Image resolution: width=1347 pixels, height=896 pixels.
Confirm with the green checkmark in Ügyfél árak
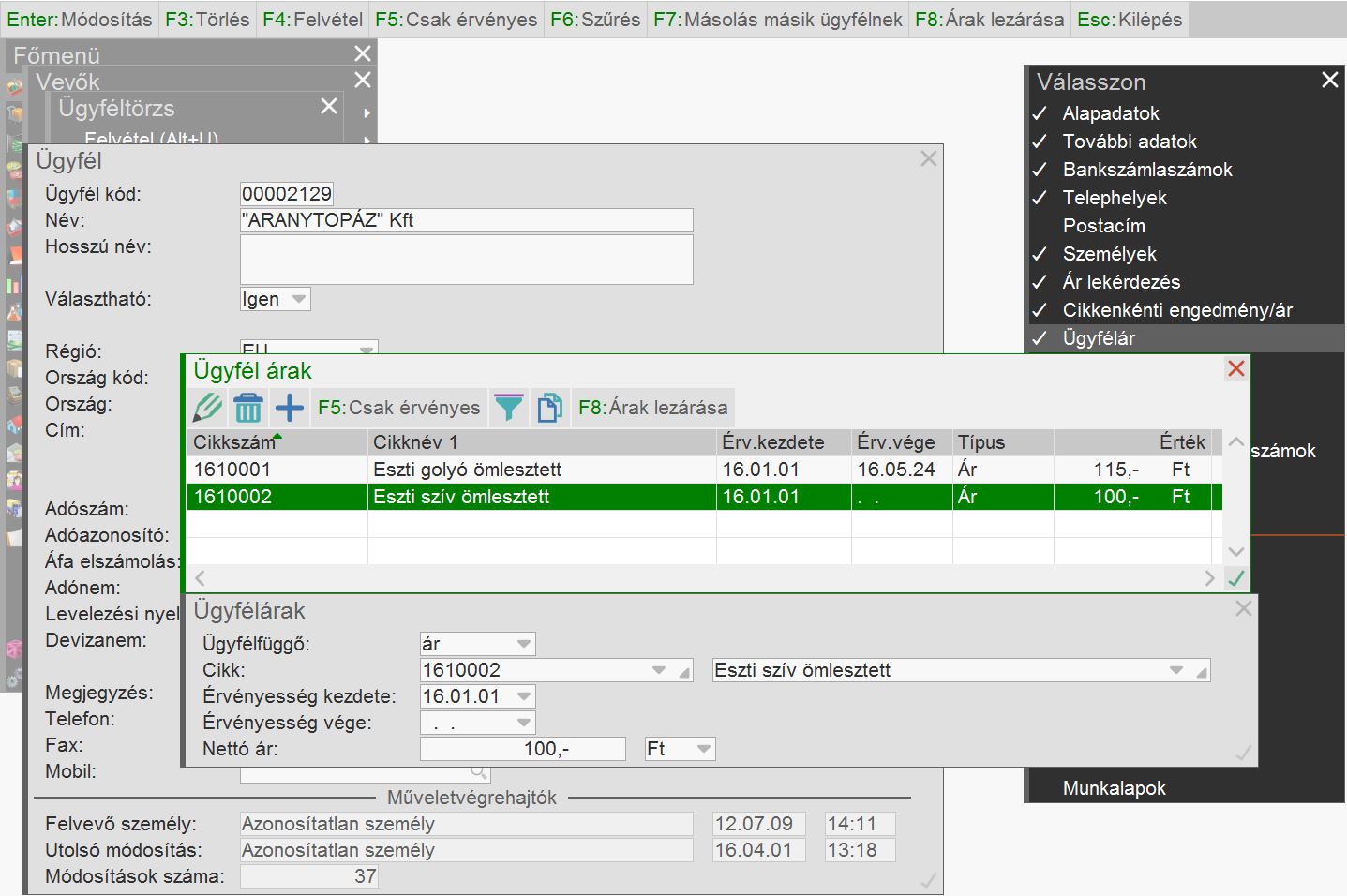point(1236,578)
